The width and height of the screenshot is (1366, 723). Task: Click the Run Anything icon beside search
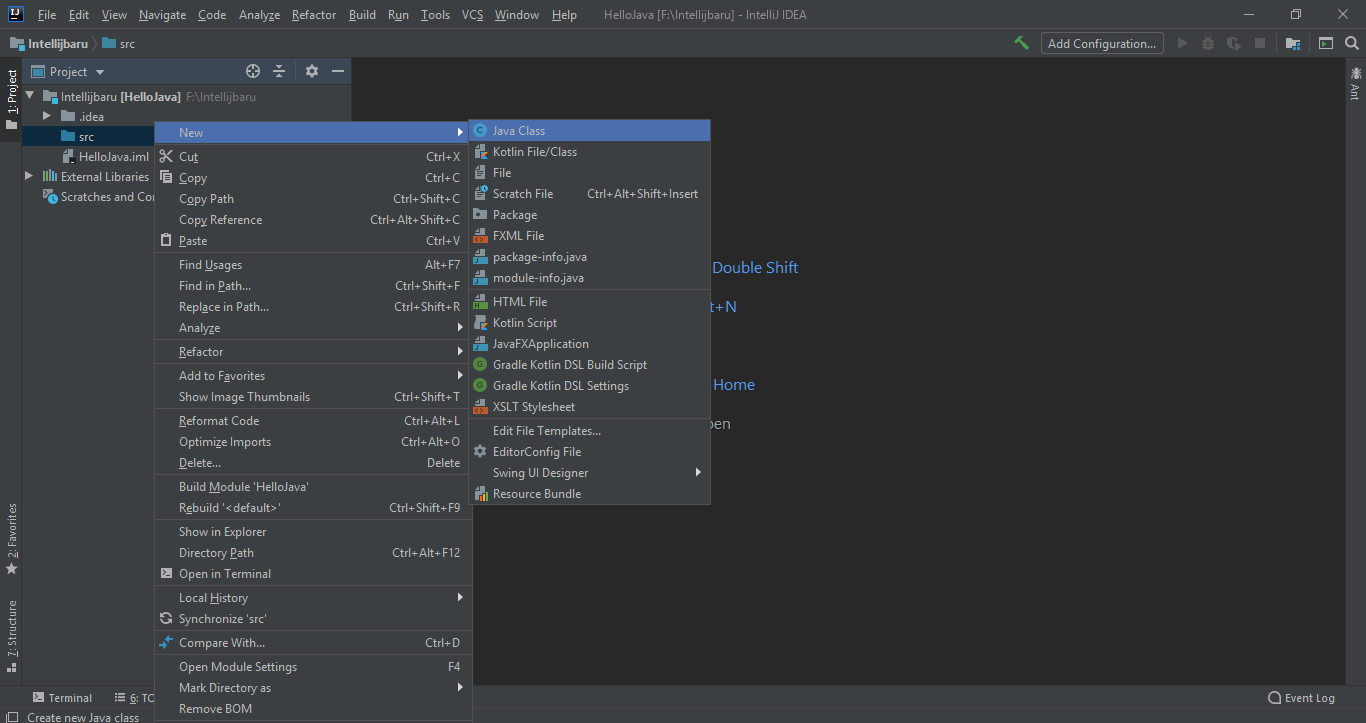click(1326, 43)
